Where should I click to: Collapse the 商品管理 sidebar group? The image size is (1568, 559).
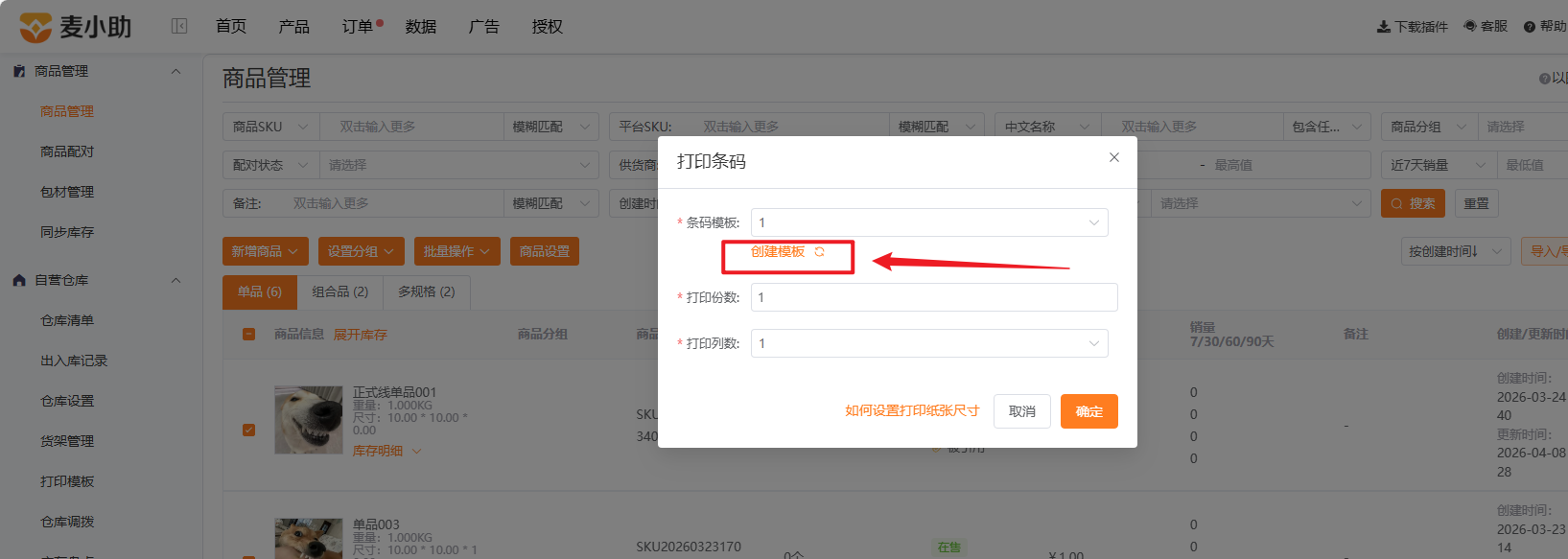tap(176, 71)
